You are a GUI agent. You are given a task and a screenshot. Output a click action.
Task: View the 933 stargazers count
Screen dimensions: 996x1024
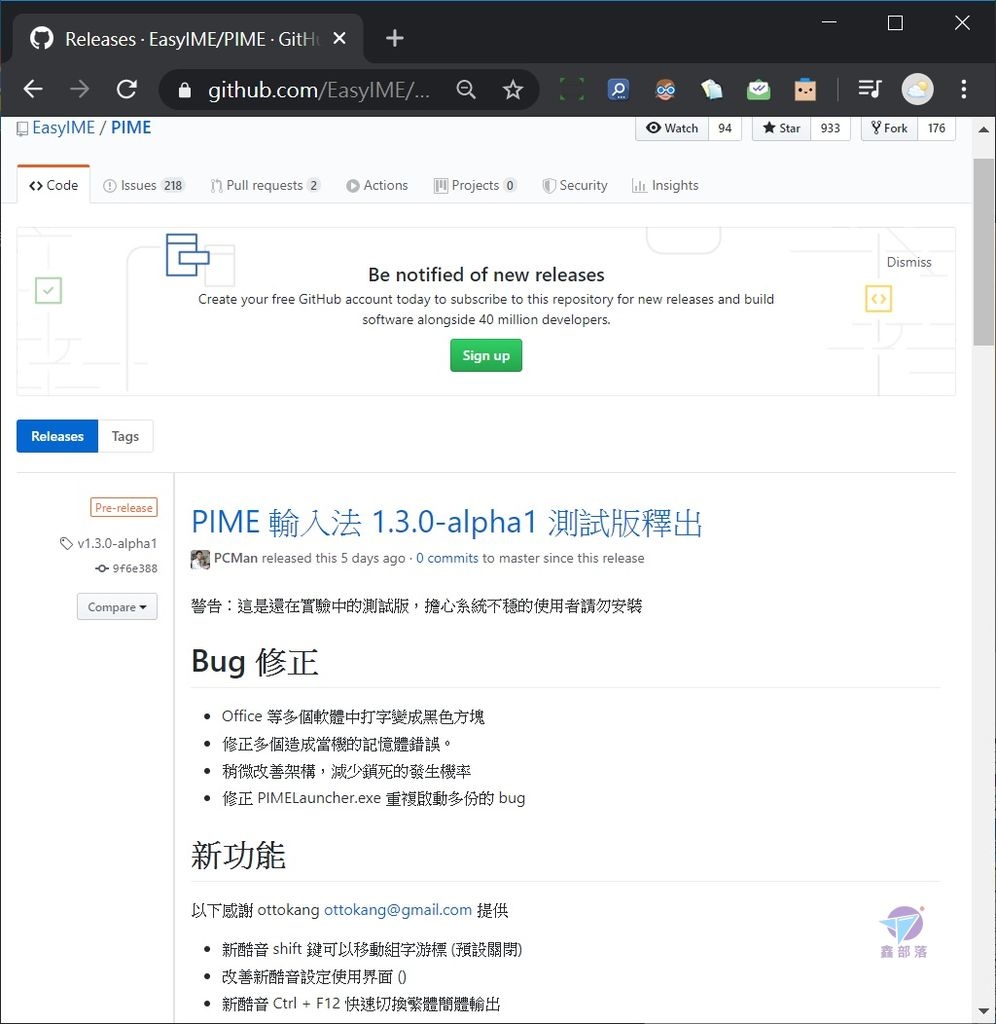coord(830,128)
